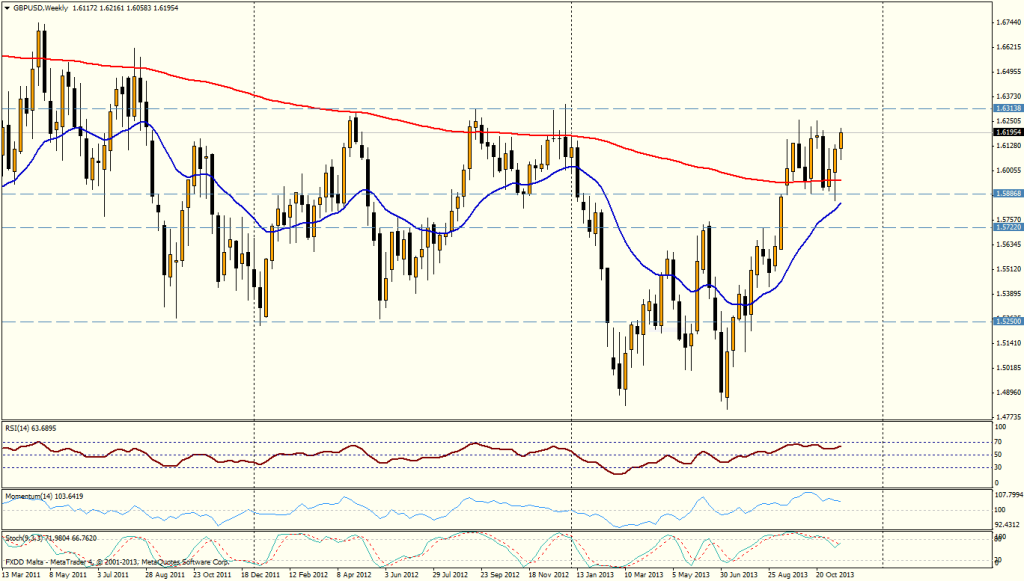
Task: Click the Momentum(14) indicator label
Action: (42, 493)
